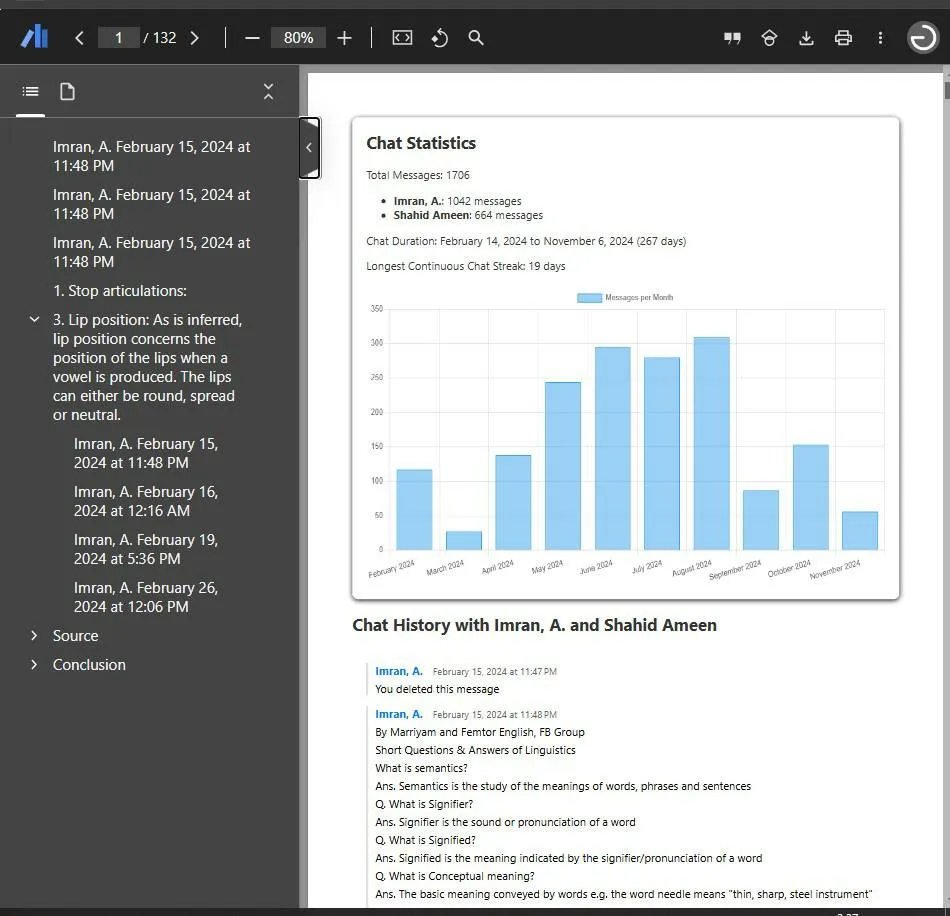Rotate the document view
This screenshot has width=950, height=916.
[x=439, y=38]
